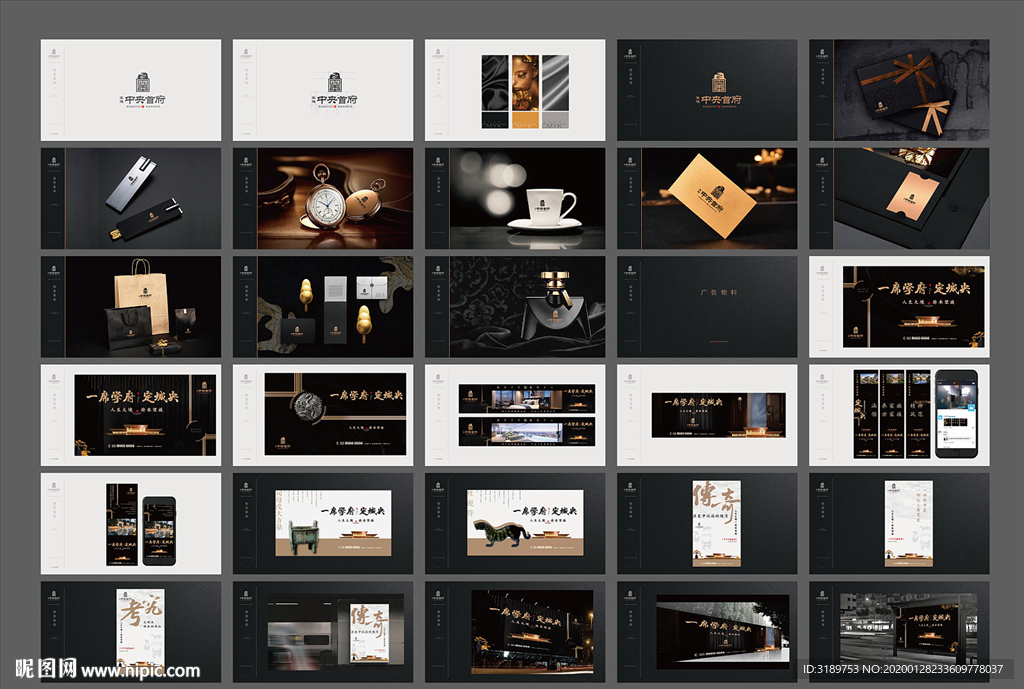Select the golden gourds stationery slide
The height and width of the screenshot is (689, 1024).
323,307
